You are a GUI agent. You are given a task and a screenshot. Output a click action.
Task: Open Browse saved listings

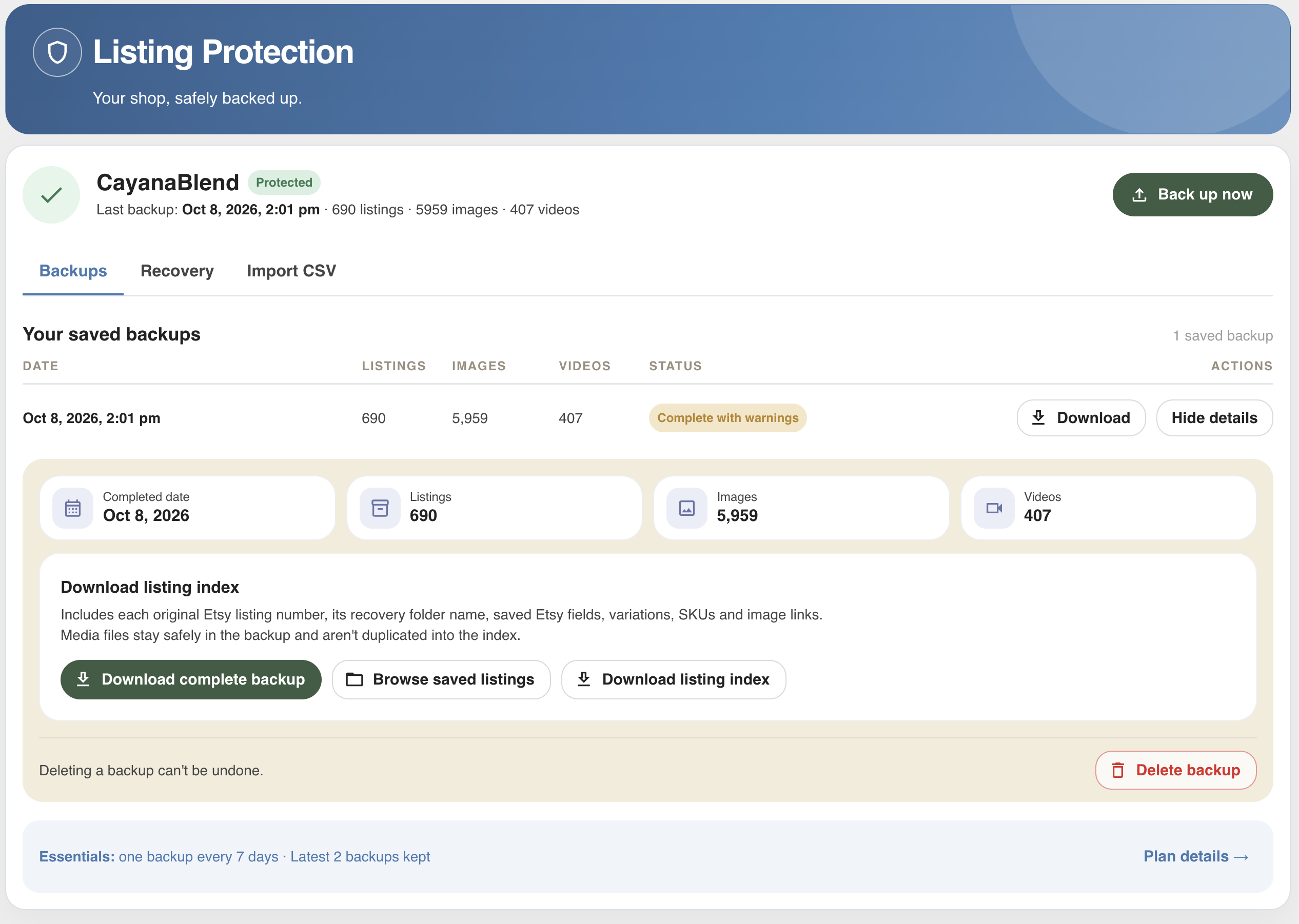click(441, 679)
